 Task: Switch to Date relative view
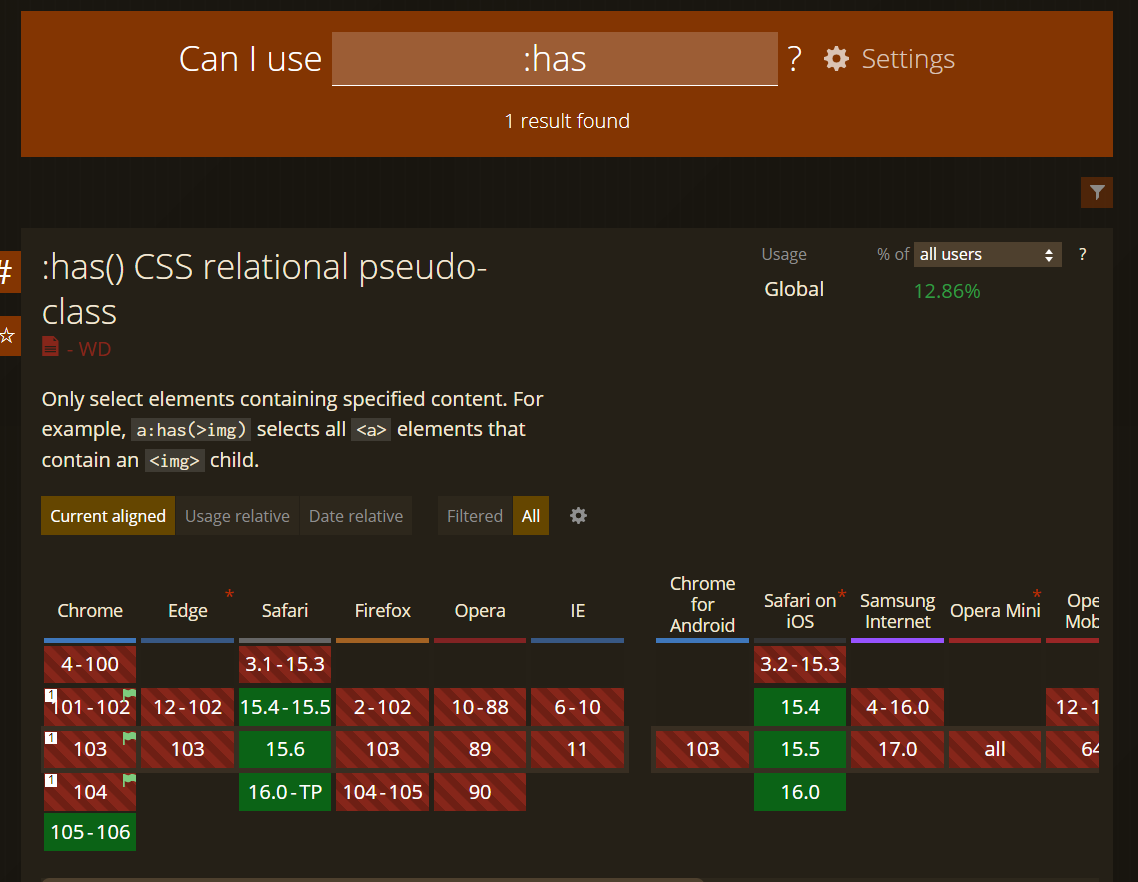pyautogui.click(x=356, y=516)
